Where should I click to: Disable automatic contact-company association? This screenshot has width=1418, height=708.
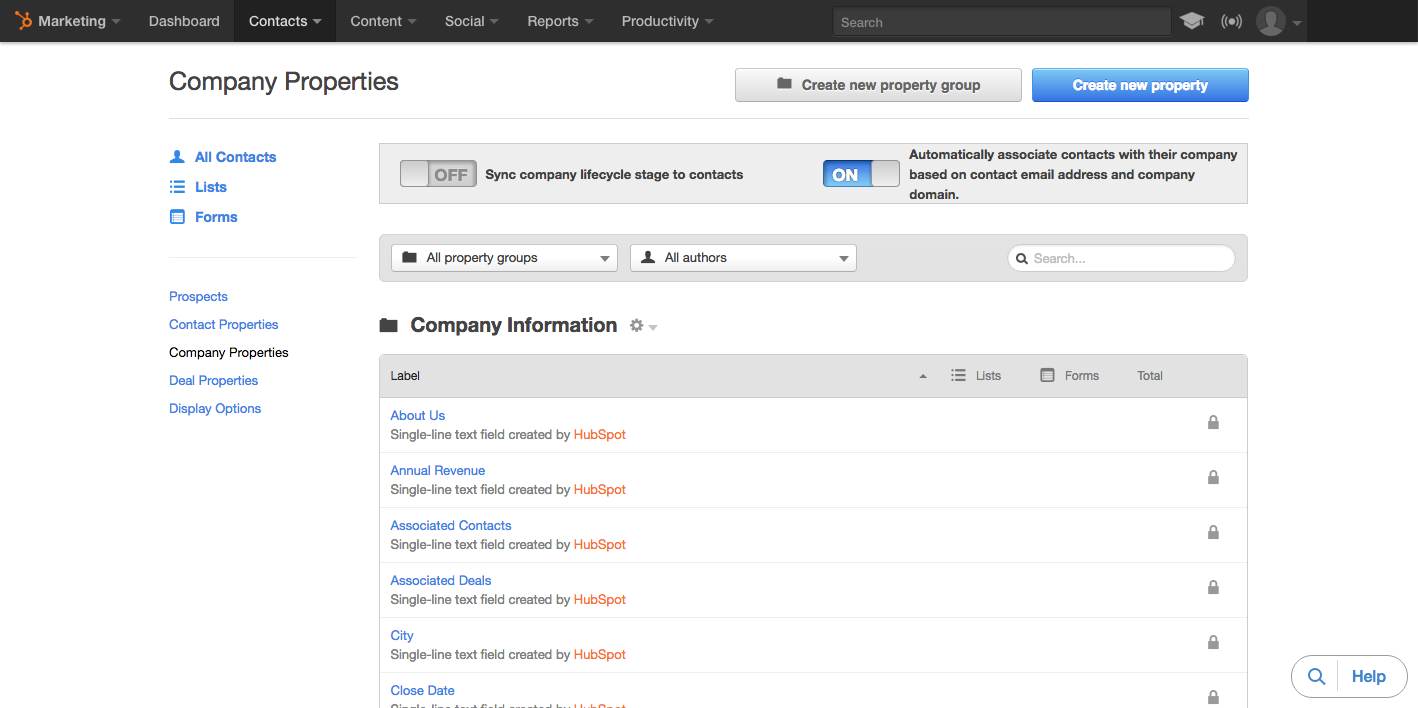pyautogui.click(x=861, y=173)
